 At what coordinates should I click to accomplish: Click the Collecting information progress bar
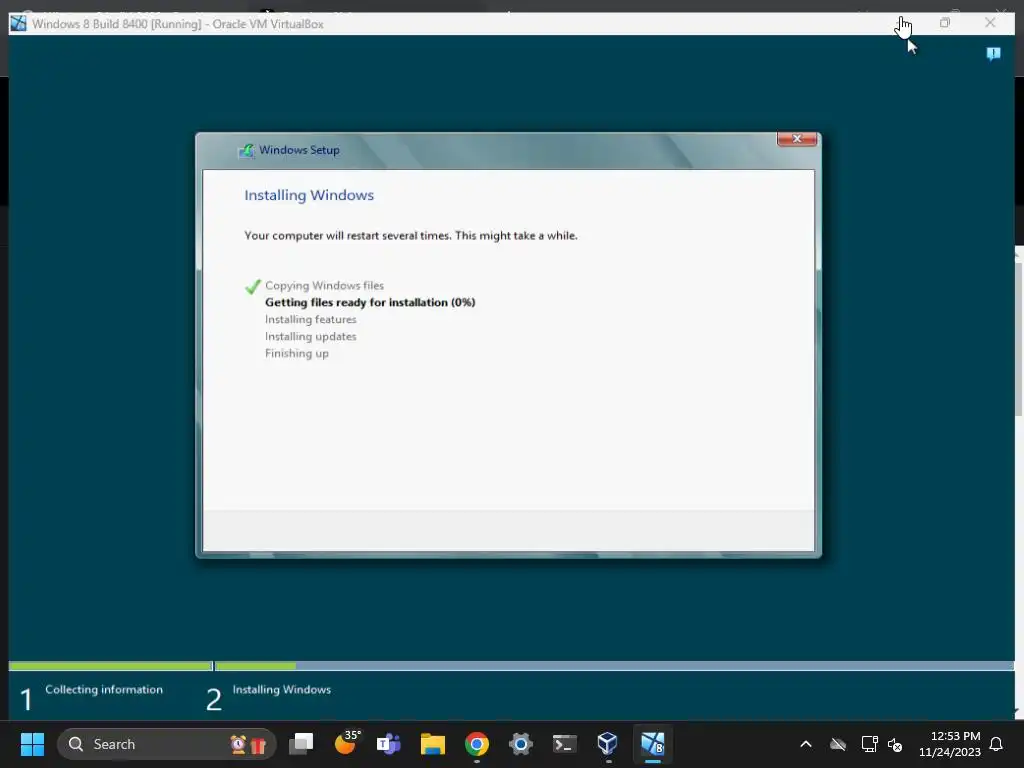click(110, 666)
